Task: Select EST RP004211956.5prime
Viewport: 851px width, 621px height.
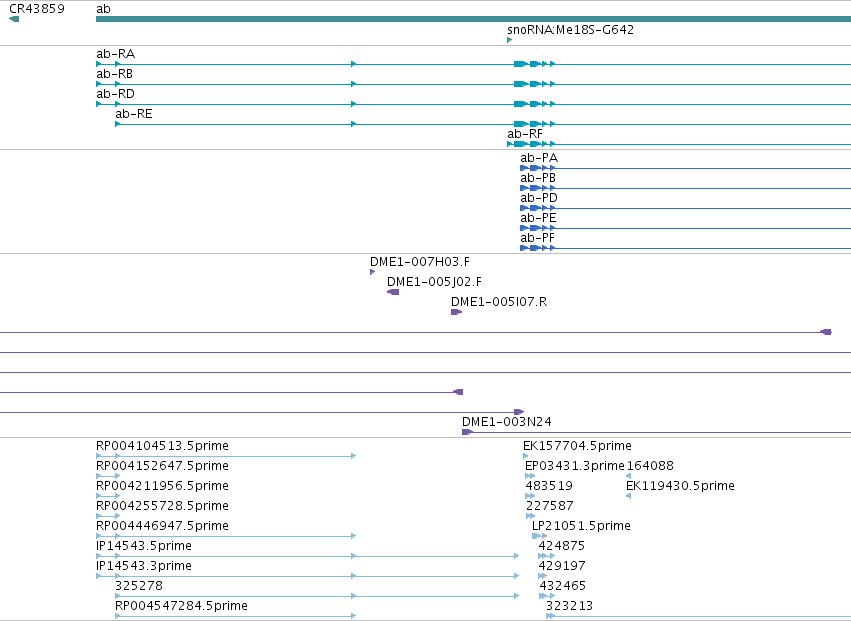Action: 162,486
